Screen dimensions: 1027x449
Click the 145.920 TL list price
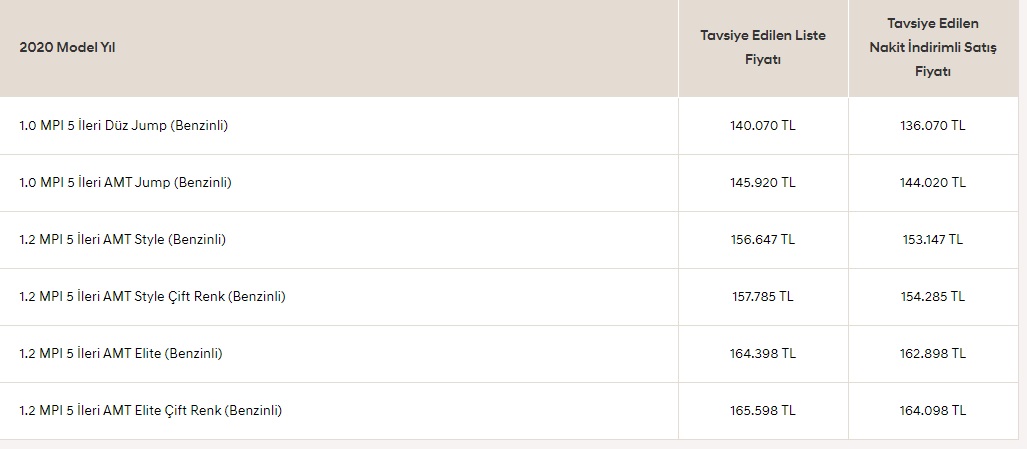pos(763,183)
